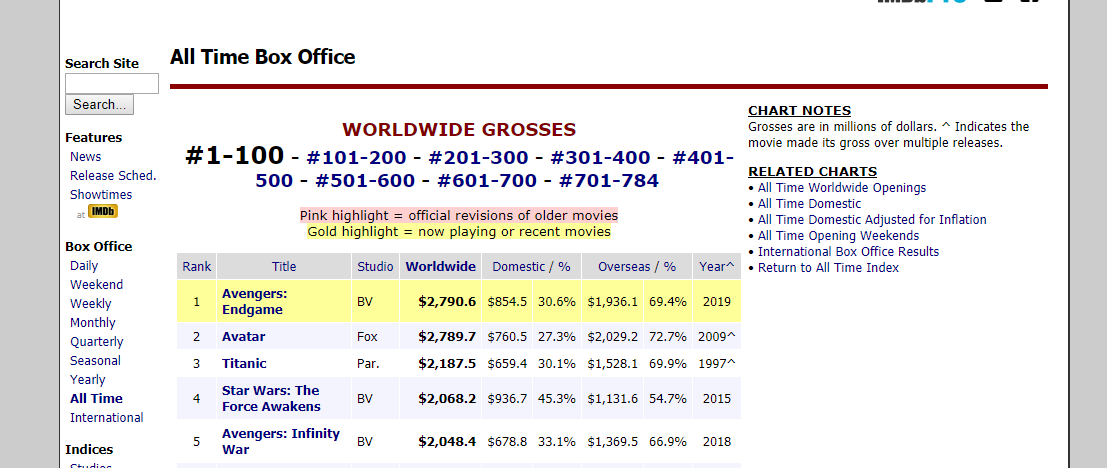Jump to ranks #401-500

point(703,157)
